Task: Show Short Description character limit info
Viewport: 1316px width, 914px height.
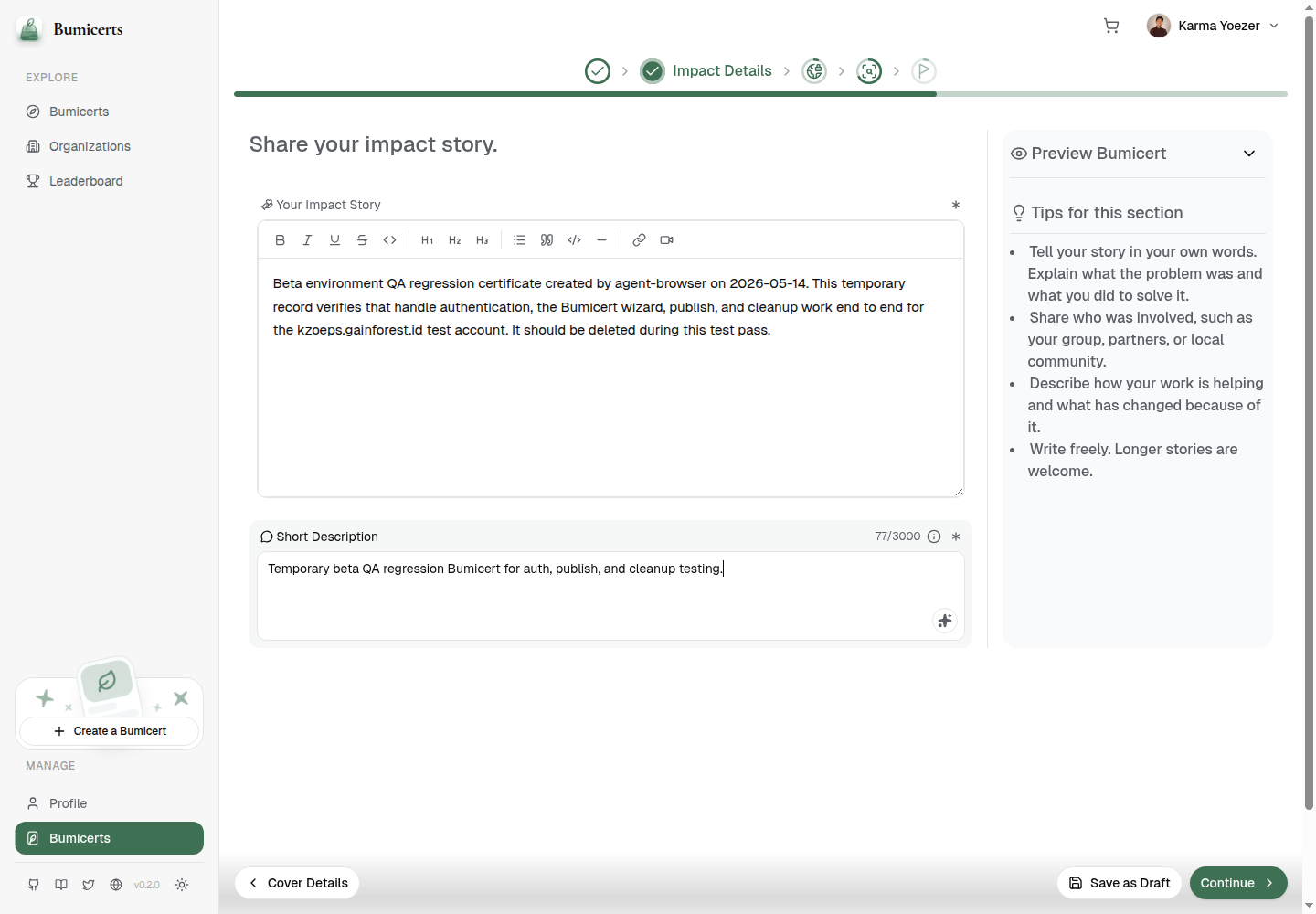Action: (934, 537)
